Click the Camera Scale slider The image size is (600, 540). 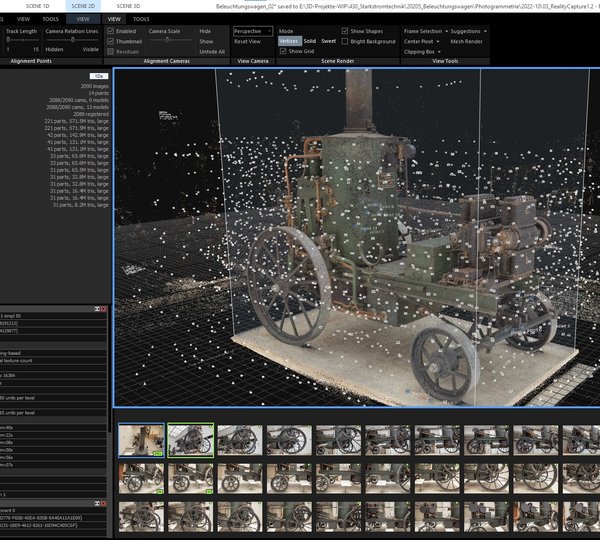pos(170,40)
